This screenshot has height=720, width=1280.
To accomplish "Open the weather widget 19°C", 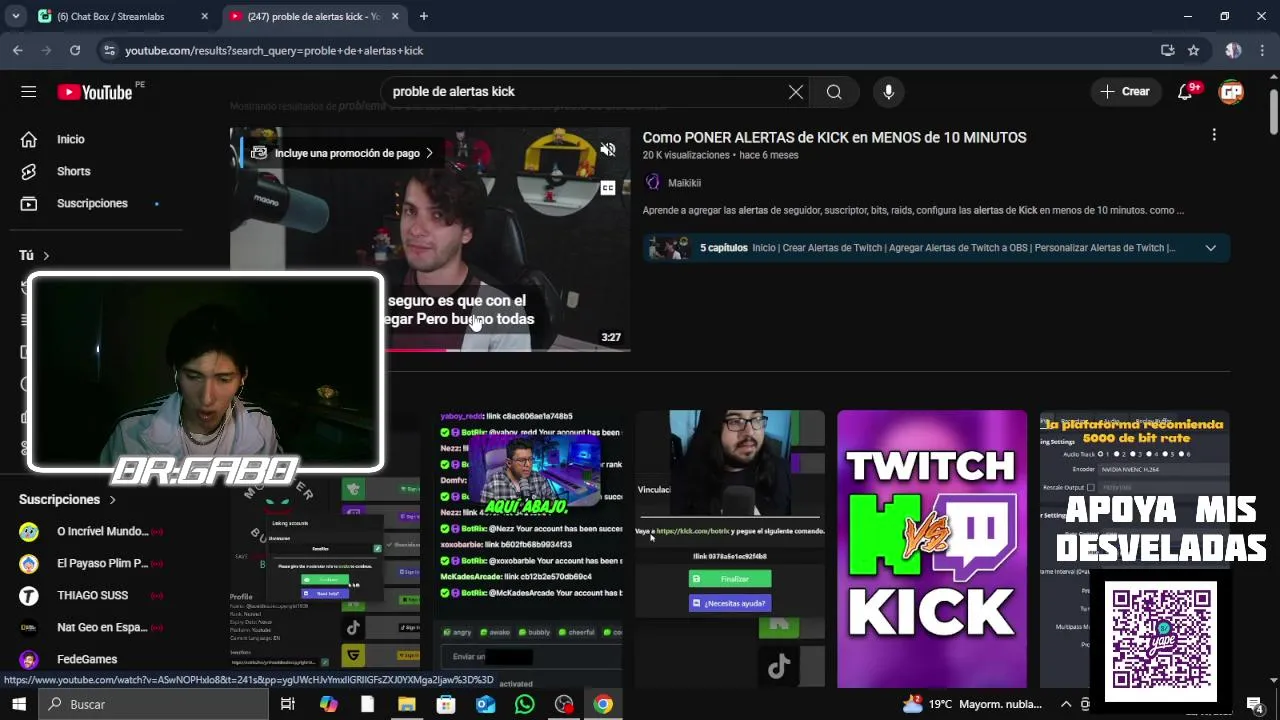I will 972,704.
